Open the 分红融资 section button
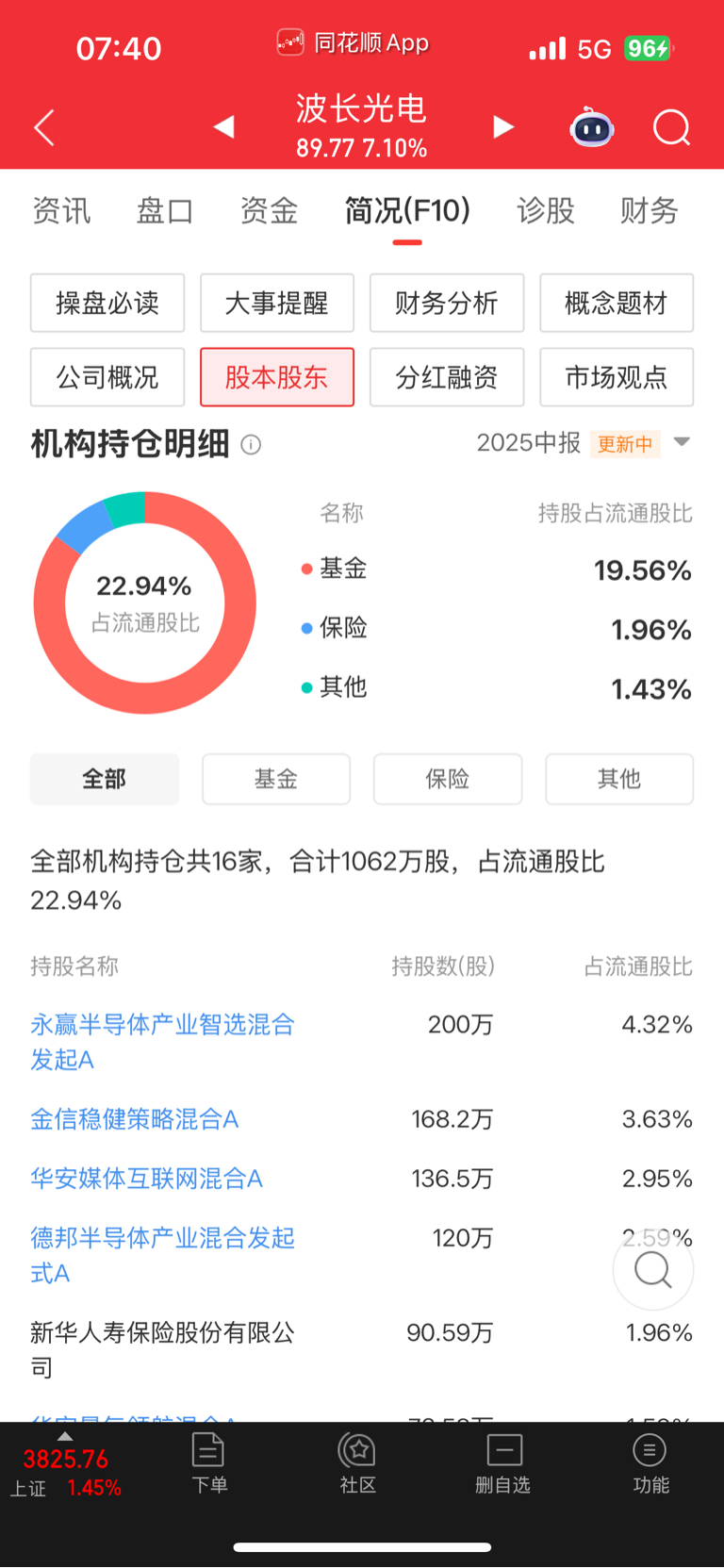724x1568 pixels. 447,377
